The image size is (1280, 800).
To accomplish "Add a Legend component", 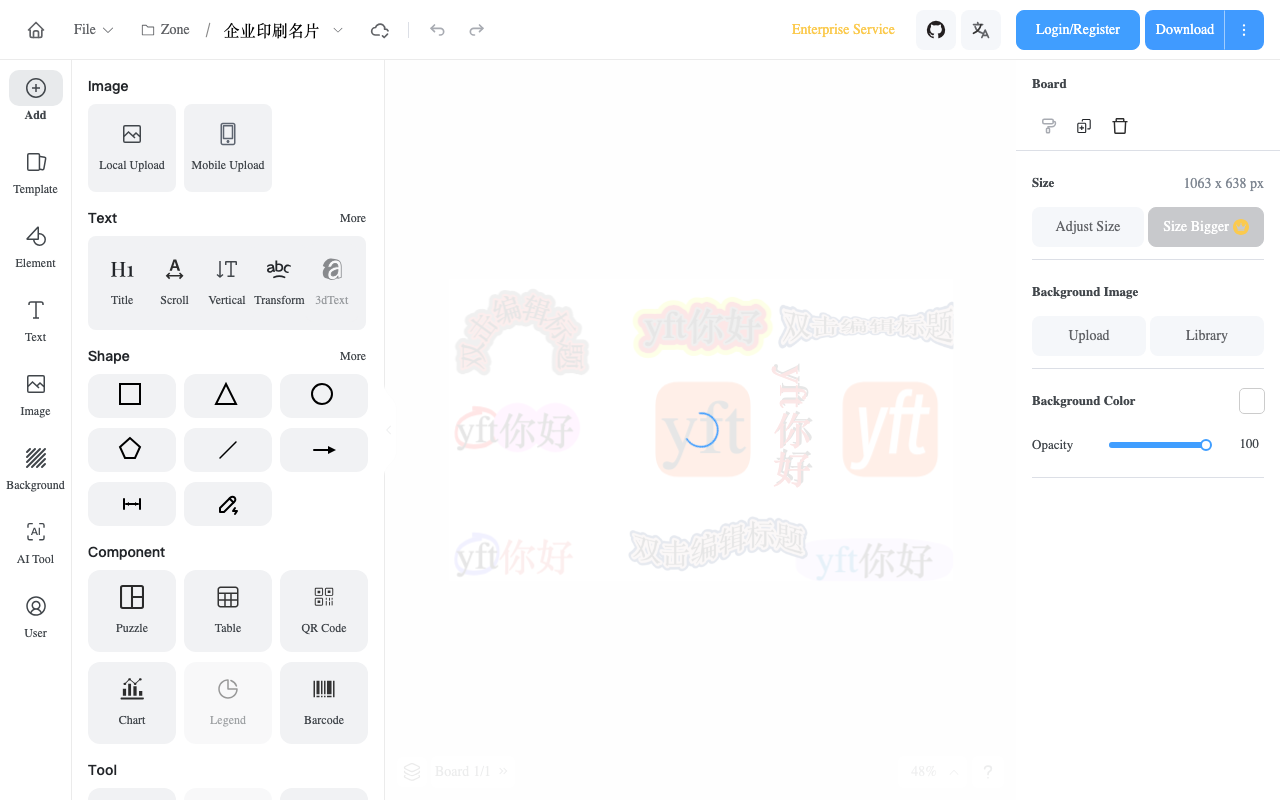I will click(228, 703).
